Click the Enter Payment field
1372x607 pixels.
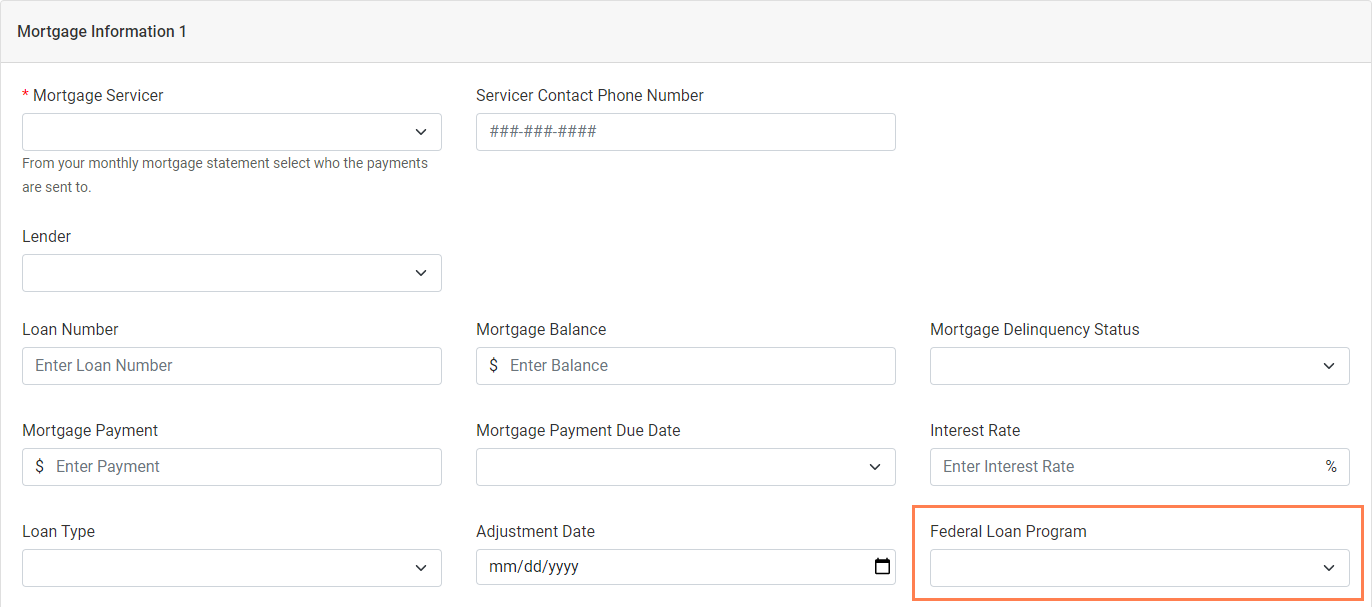[x=231, y=467]
